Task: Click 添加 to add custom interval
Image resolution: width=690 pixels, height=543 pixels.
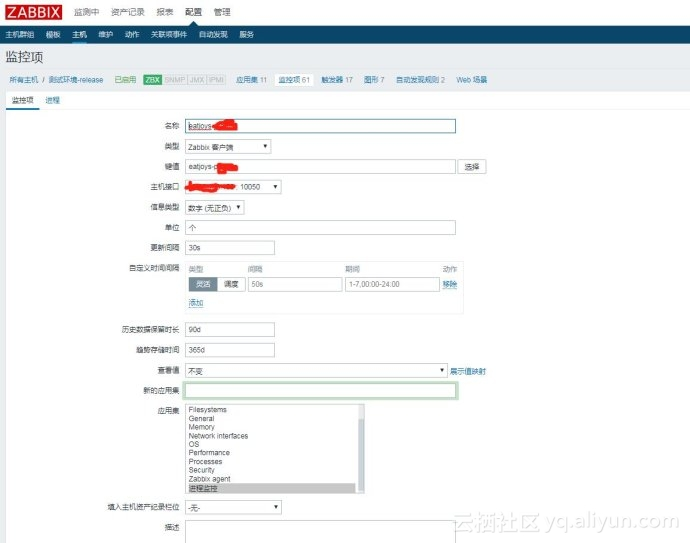Action: 196,303
